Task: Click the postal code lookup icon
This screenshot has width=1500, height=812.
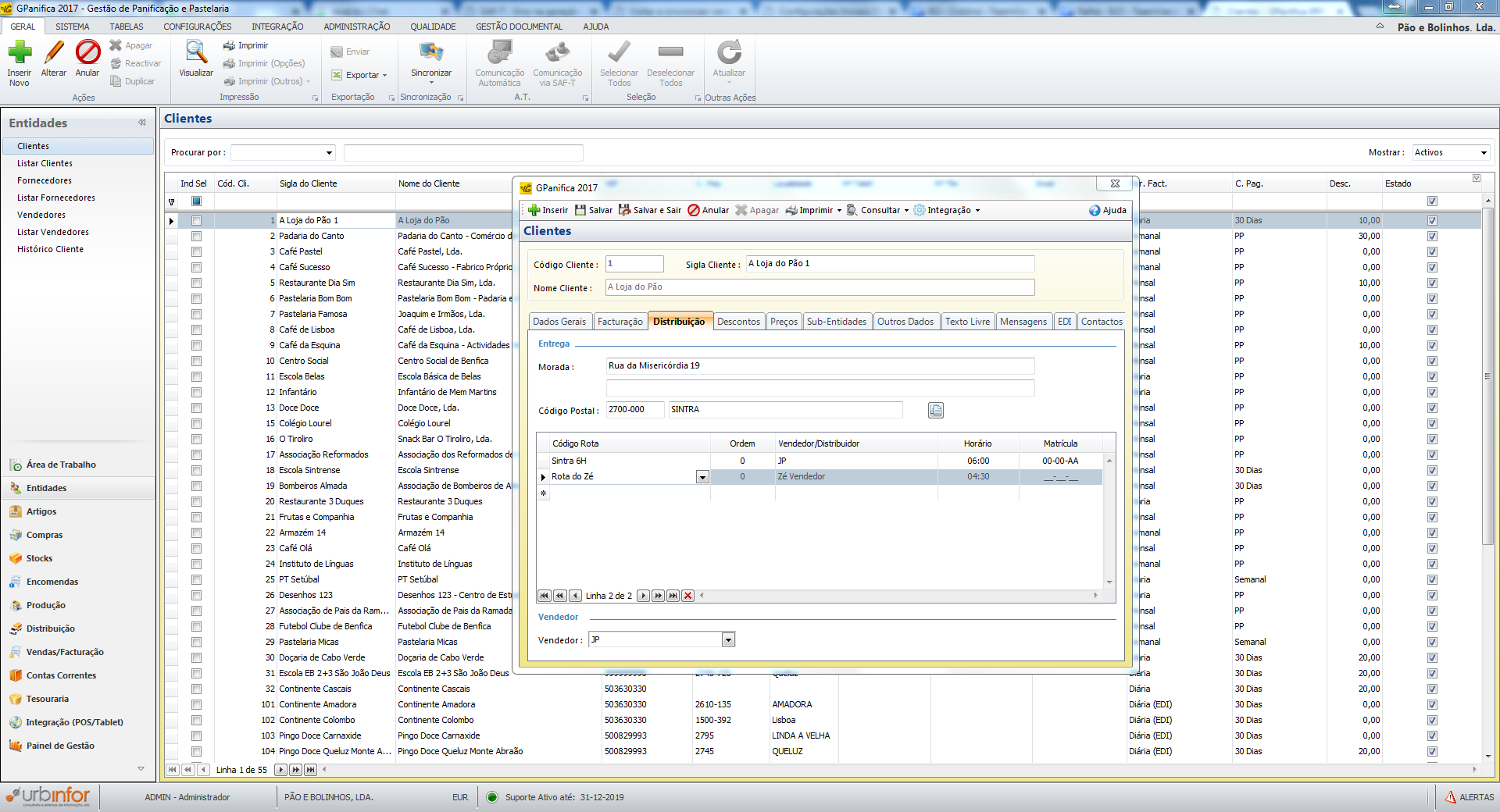Action: [935, 410]
